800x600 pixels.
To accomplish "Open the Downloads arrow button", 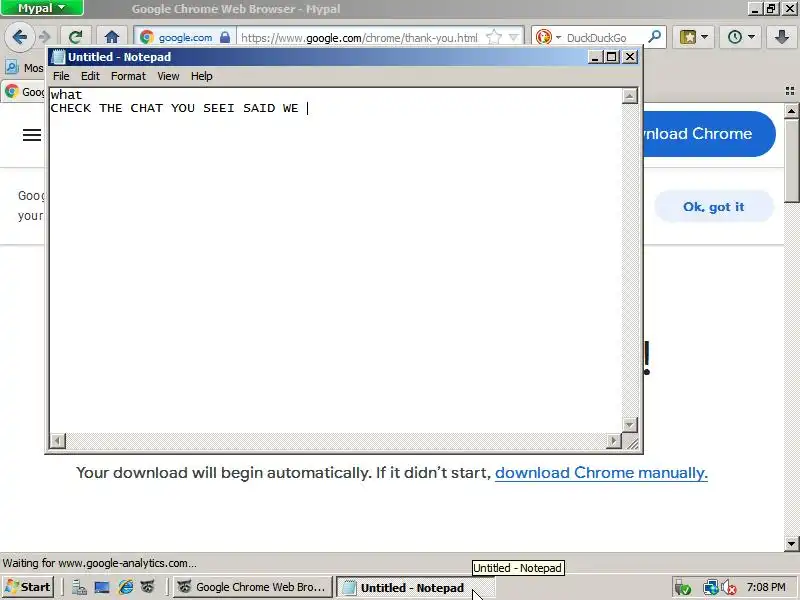I will (781, 37).
